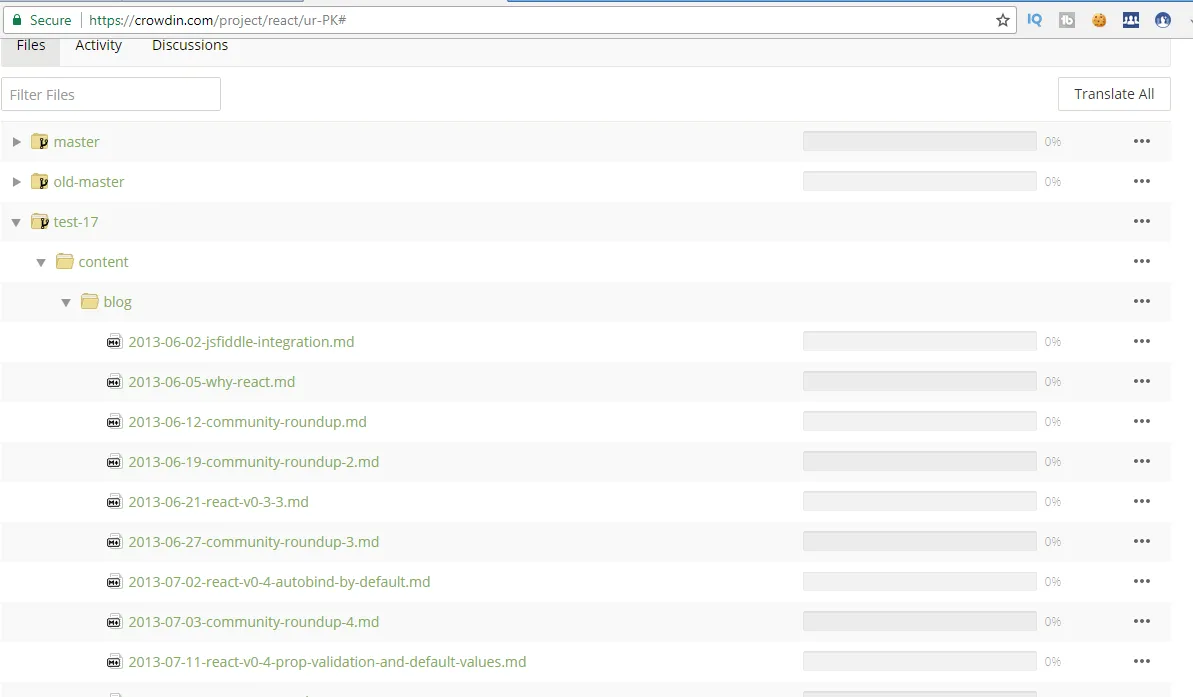Click the content folder name
The width and height of the screenshot is (1193, 697).
point(103,262)
